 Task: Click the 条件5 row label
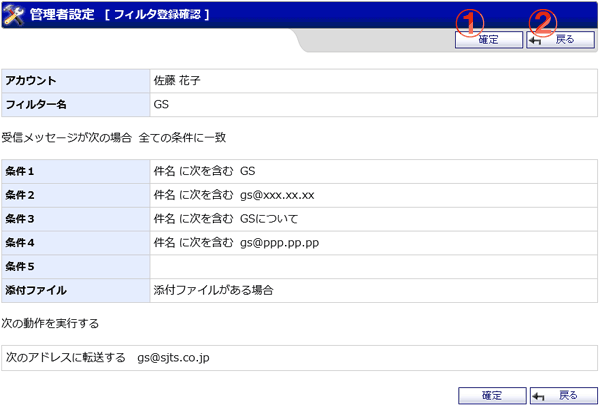(x=20, y=267)
